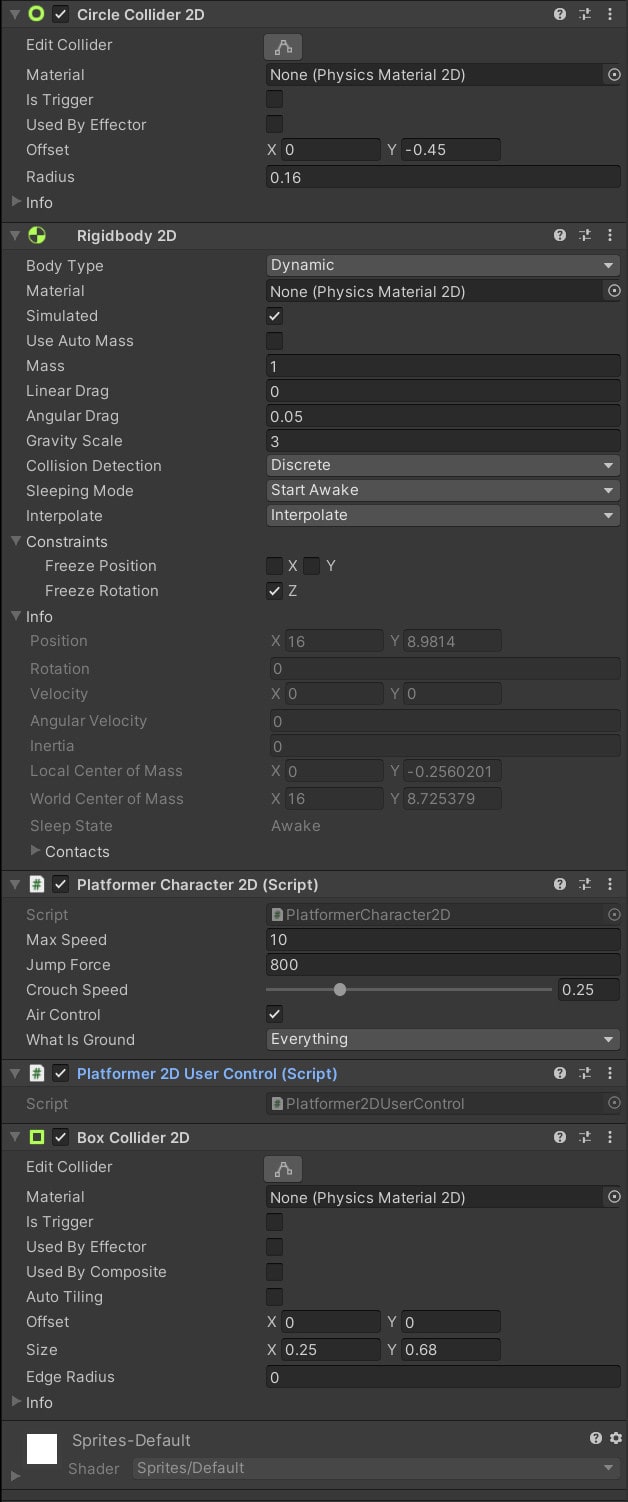Click Edit Collider button in Box Collider 2D
The image size is (628, 1502).
click(283, 1168)
